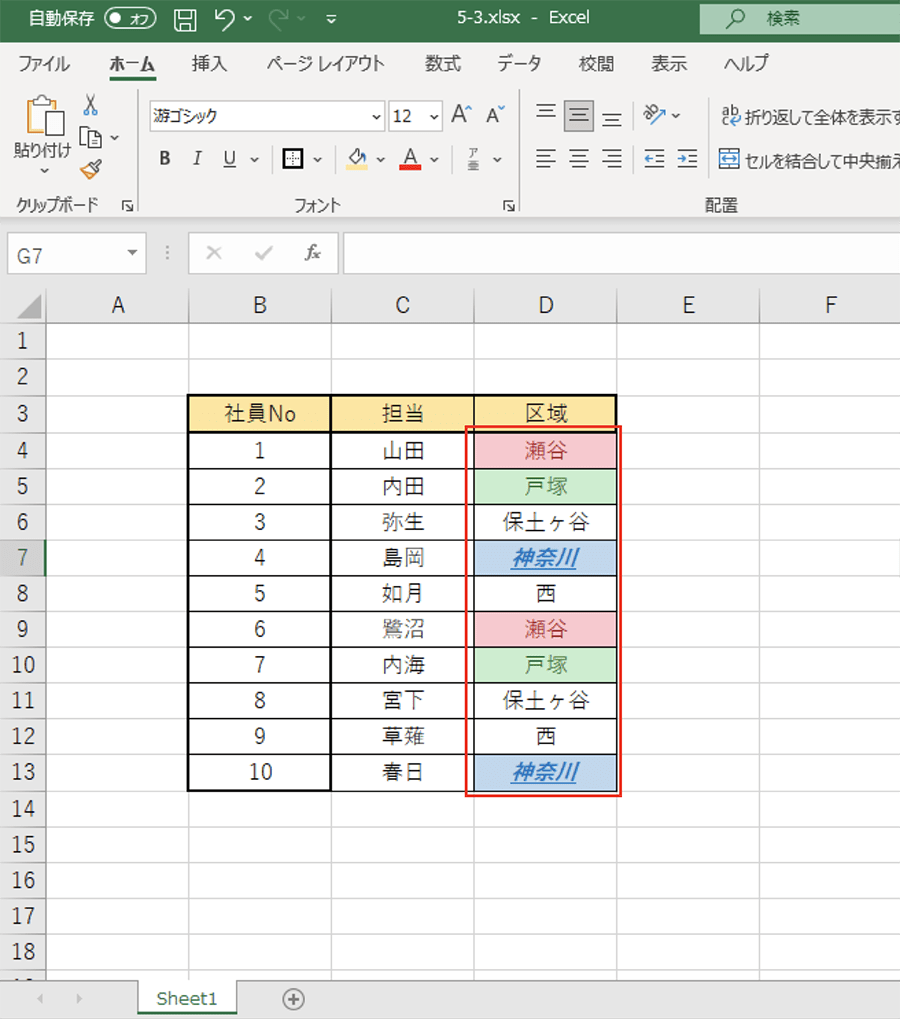
Task: Click the Paste clipboard icon
Action: coord(44,116)
